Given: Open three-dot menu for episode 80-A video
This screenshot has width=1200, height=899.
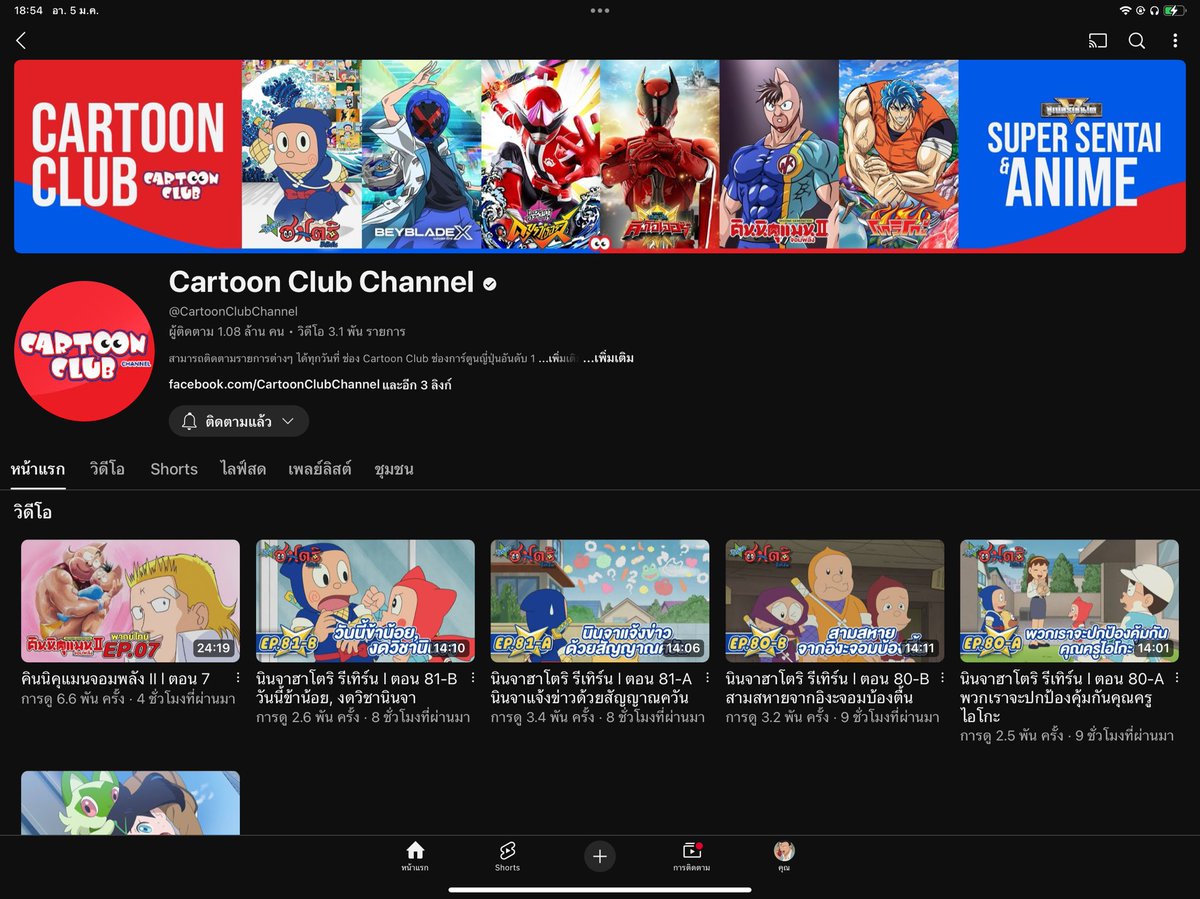Looking at the screenshot, I should 1177,678.
